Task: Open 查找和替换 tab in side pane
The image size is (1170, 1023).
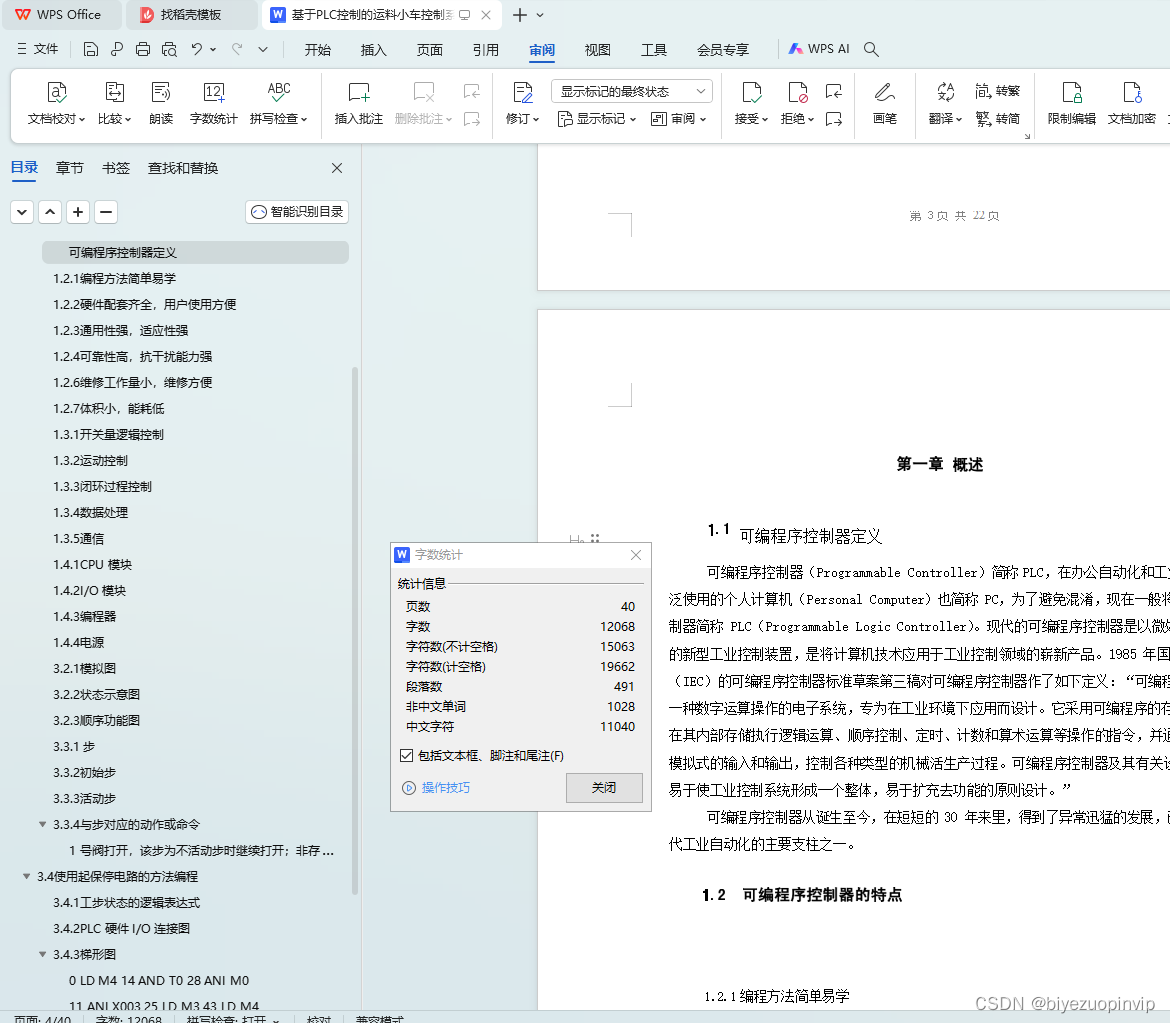Action: pos(183,169)
